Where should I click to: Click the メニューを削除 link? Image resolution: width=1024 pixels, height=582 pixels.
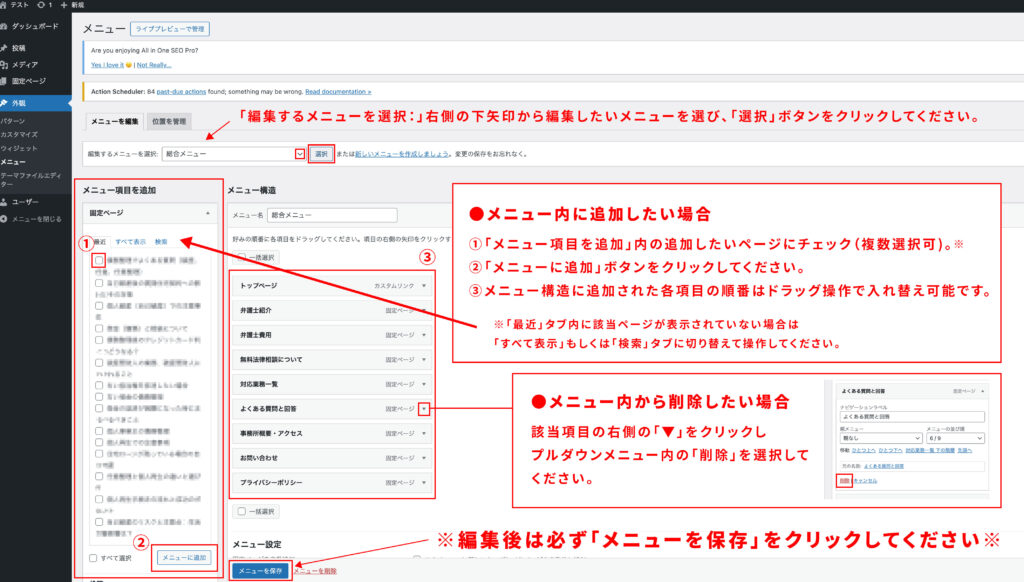tap(315, 572)
